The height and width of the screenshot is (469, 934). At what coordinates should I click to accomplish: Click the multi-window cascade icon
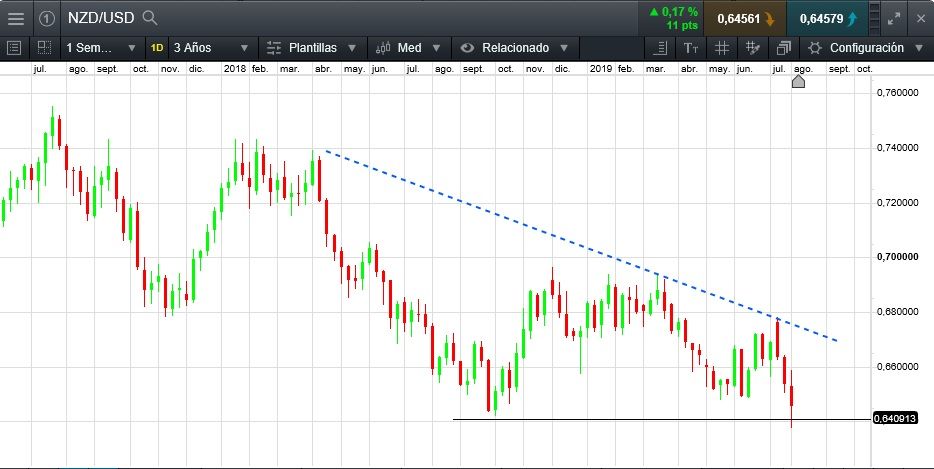pyautogui.click(x=784, y=48)
